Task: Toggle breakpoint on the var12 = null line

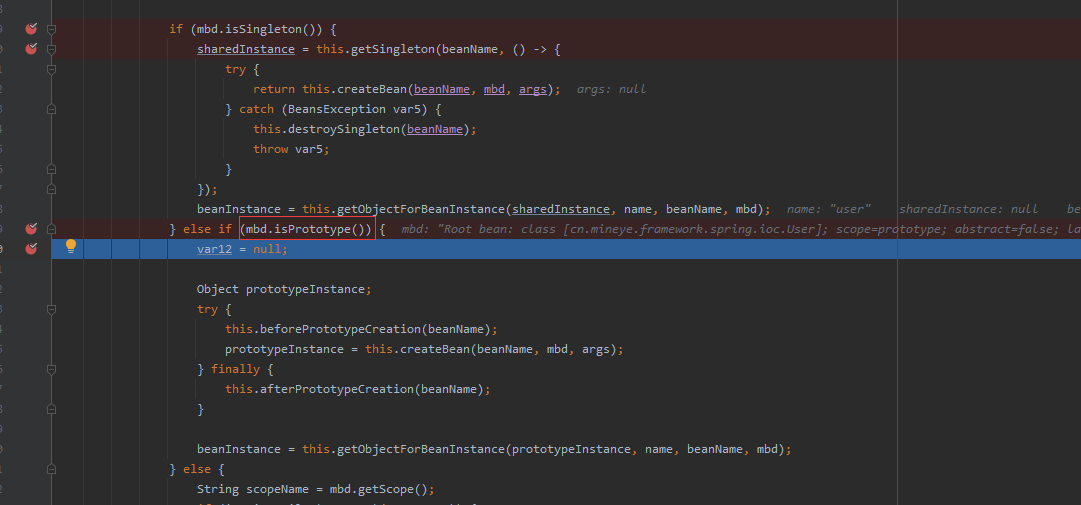Action: 31,249
